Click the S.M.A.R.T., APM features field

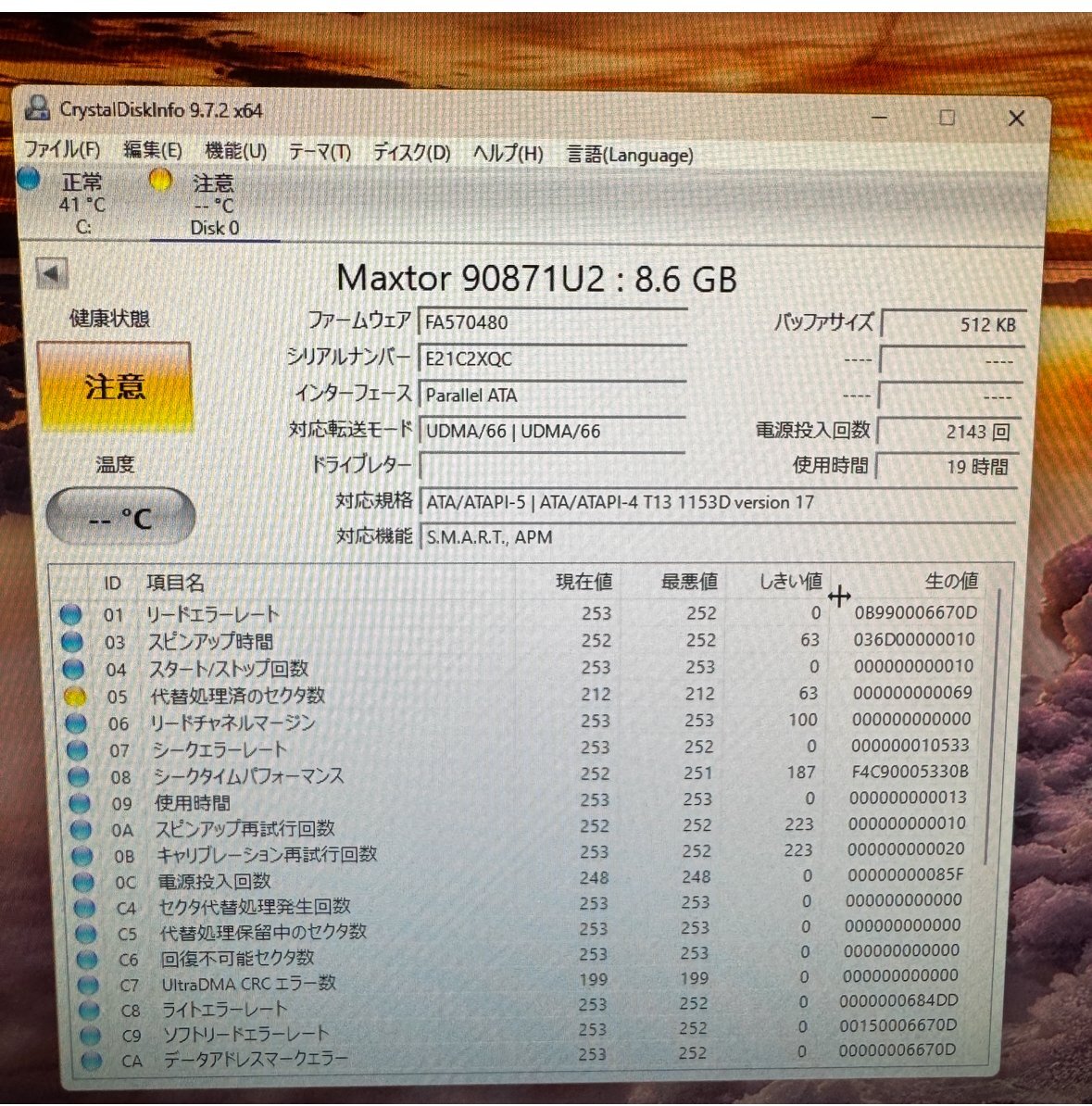tap(718, 536)
